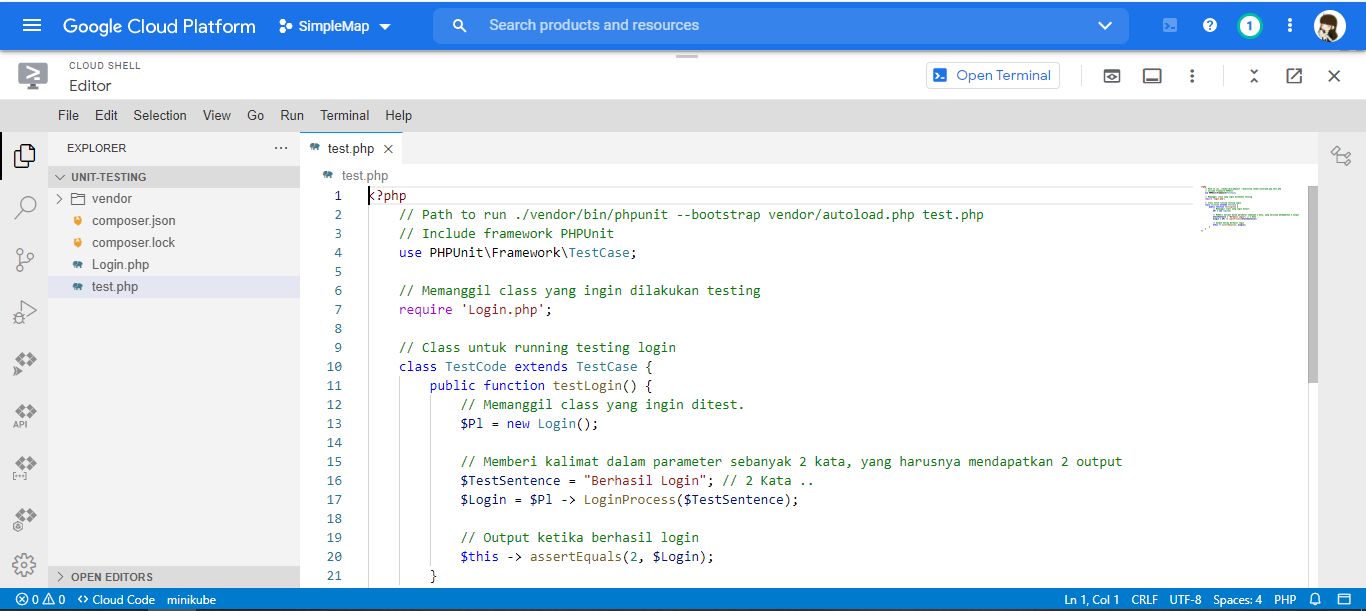
Task: Change CRLF line ending in status bar
Action: pos(1144,599)
